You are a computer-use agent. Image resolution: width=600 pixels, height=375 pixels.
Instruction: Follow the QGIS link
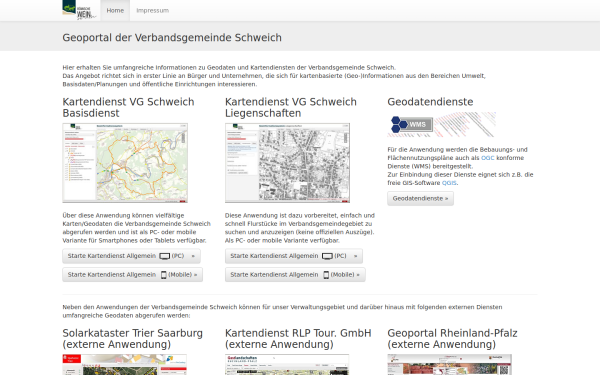449,183
